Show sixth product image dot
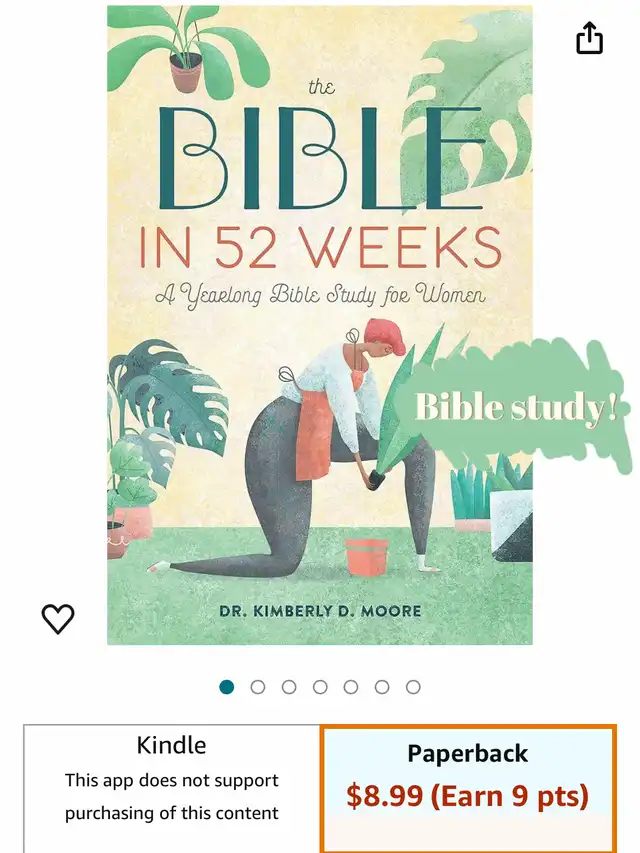Screen dimensions: 640x853 pos(382,687)
